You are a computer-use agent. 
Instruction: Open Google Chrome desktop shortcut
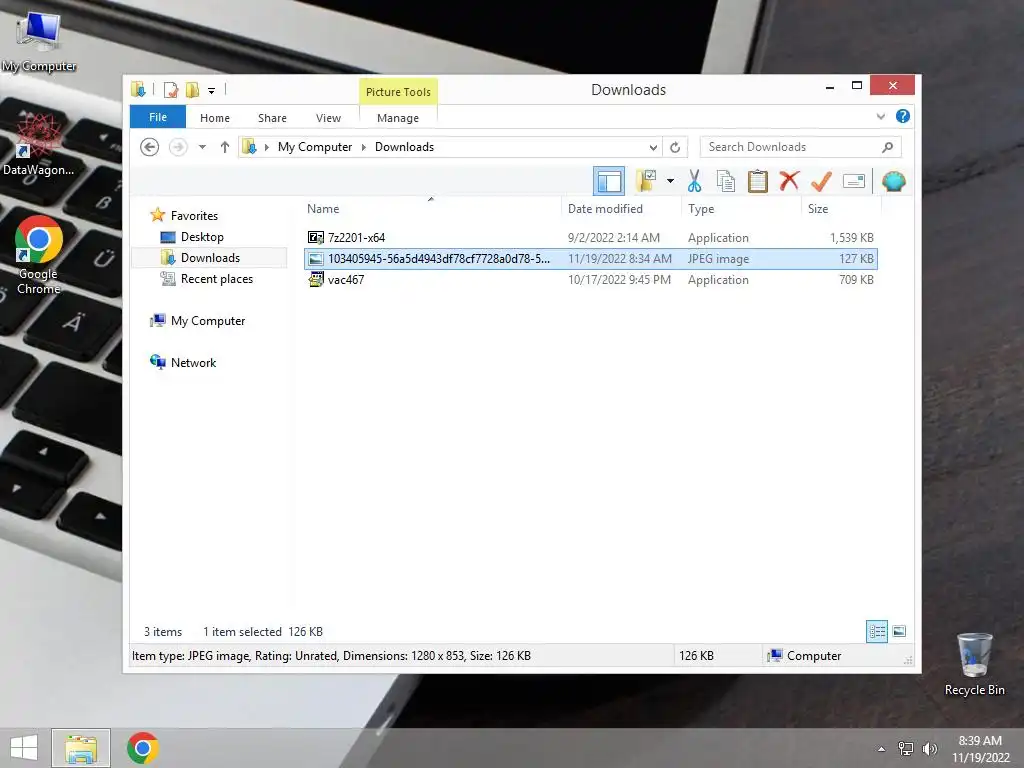coord(39,255)
